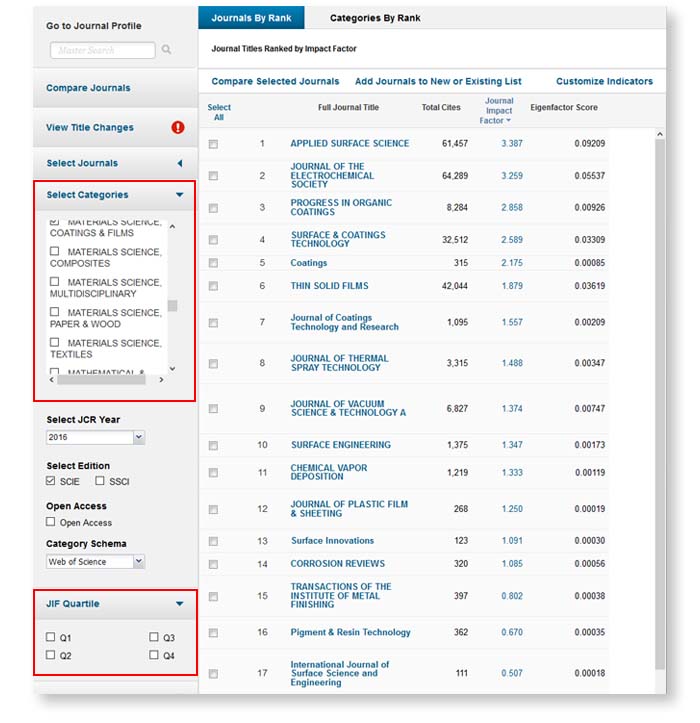
Task: Click the red alert icon beside View Title Changes
Action: [x=178, y=127]
